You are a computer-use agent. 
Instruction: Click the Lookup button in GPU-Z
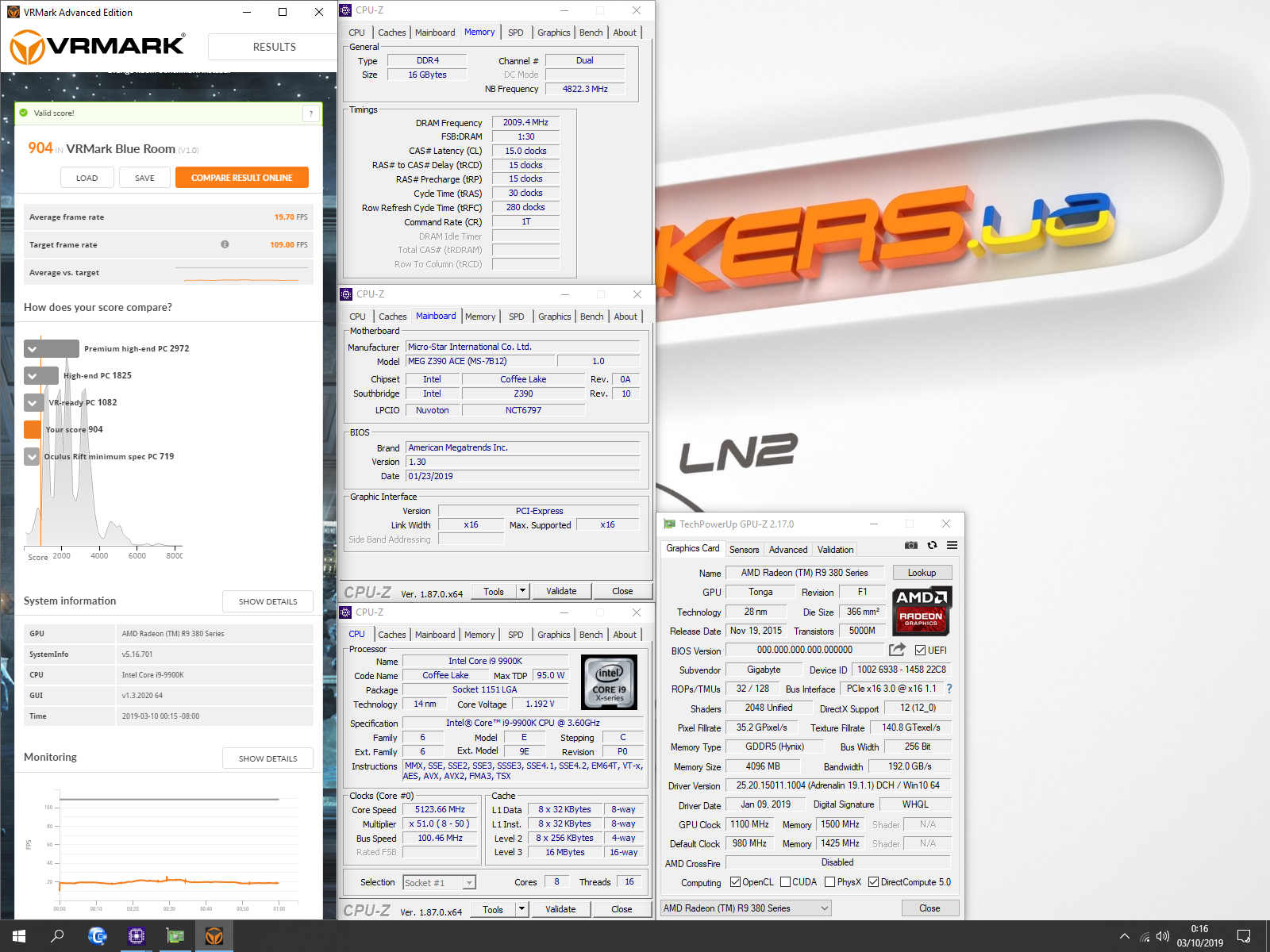[922, 573]
